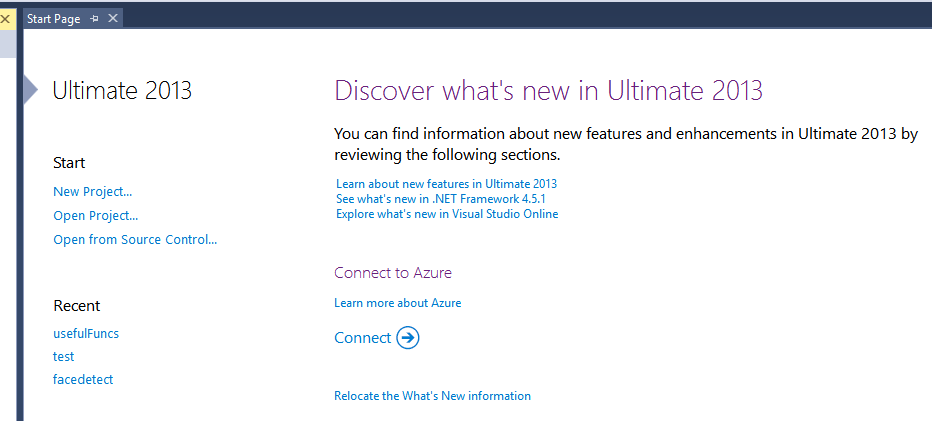
Task: Relocate the What's New information link
Action: [x=432, y=396]
